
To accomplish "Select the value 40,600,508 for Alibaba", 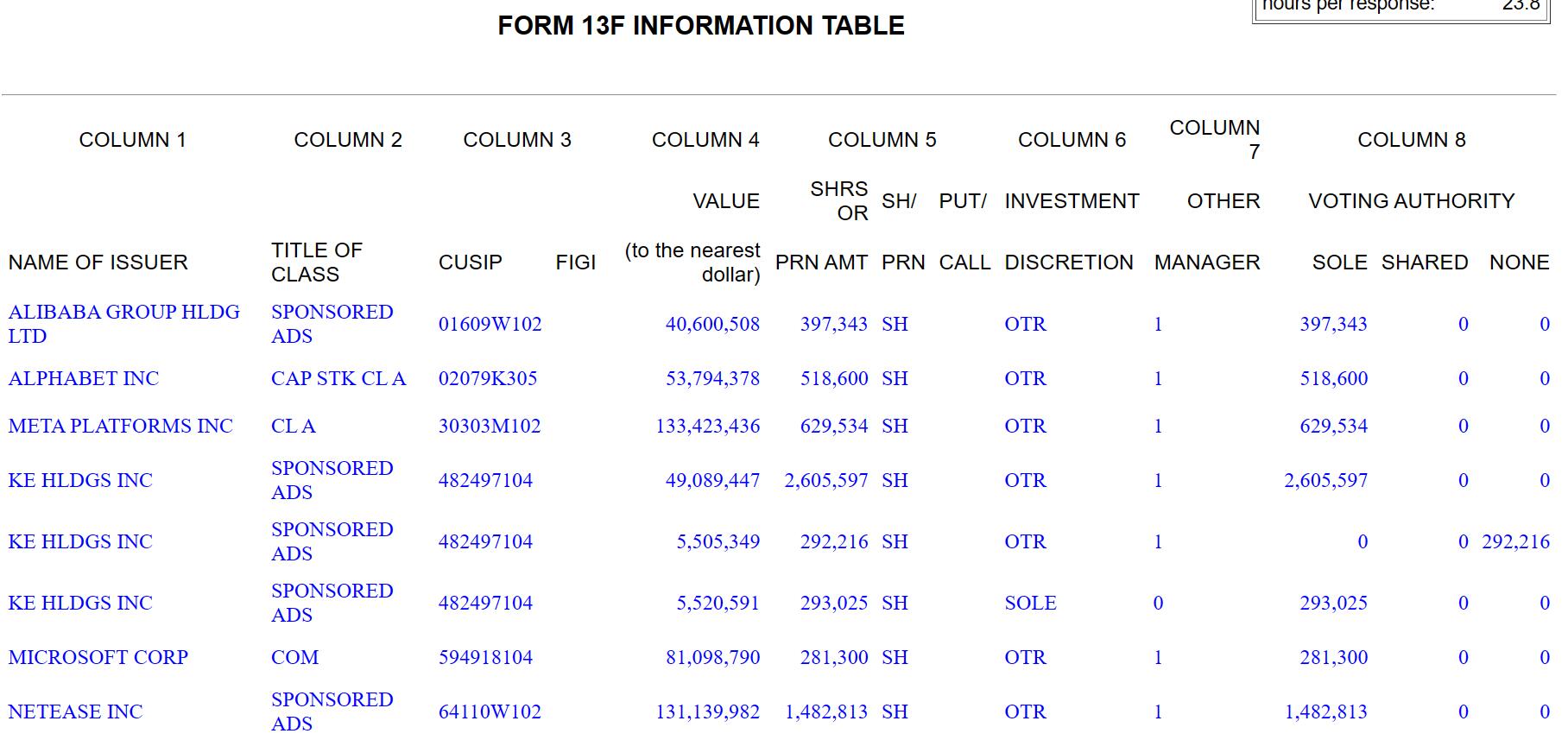I will (712, 324).
